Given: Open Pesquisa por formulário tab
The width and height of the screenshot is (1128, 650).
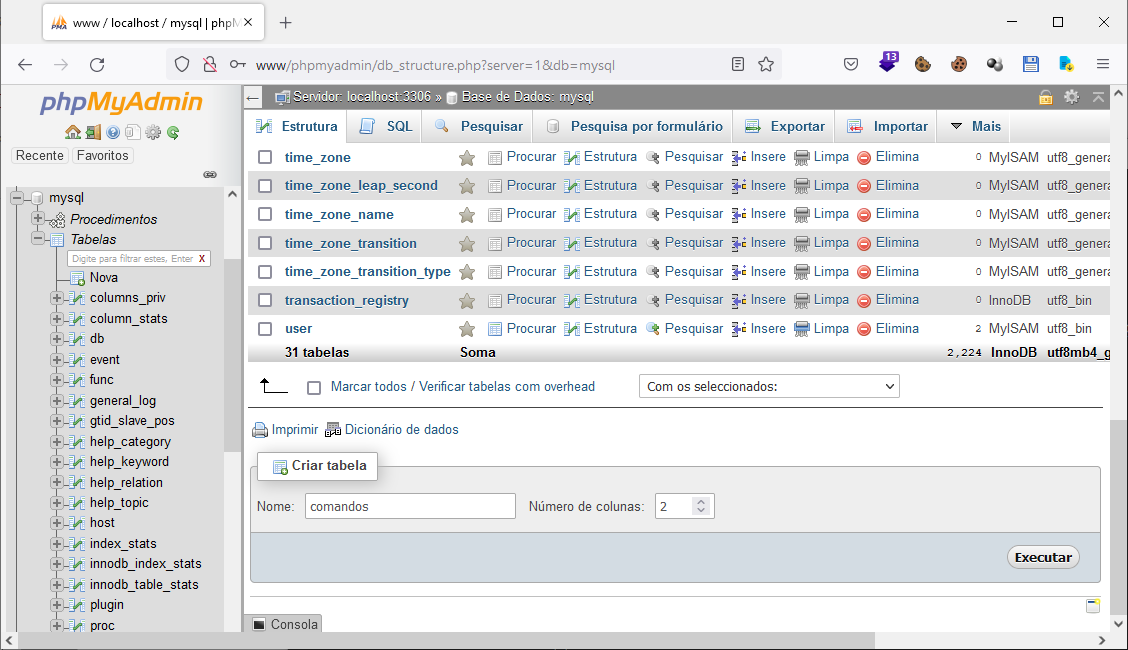Looking at the screenshot, I should coord(634,127).
